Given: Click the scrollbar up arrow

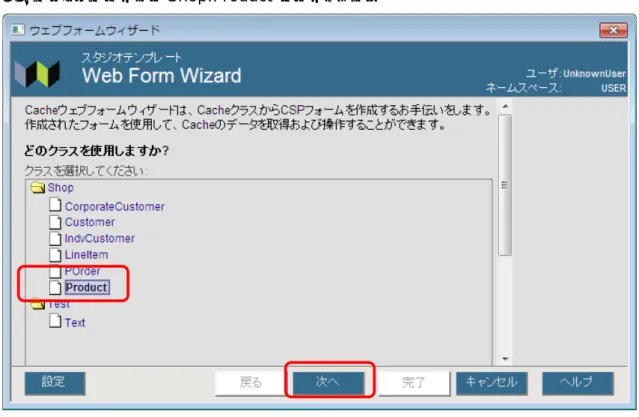Looking at the screenshot, I should (505, 107).
